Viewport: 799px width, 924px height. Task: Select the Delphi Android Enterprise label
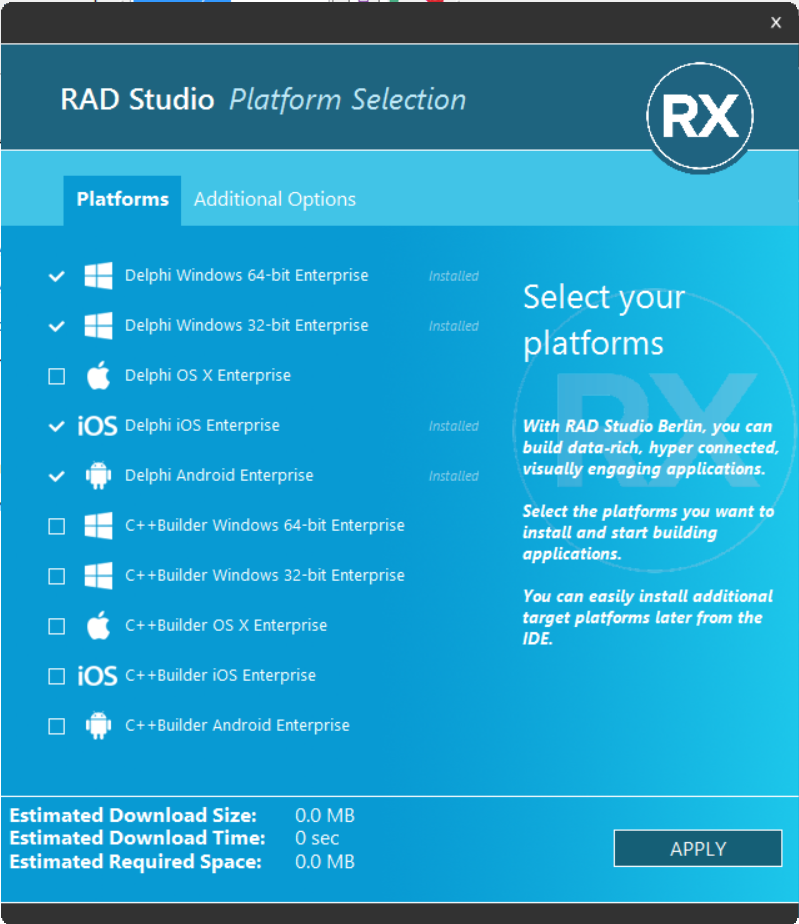(x=219, y=476)
